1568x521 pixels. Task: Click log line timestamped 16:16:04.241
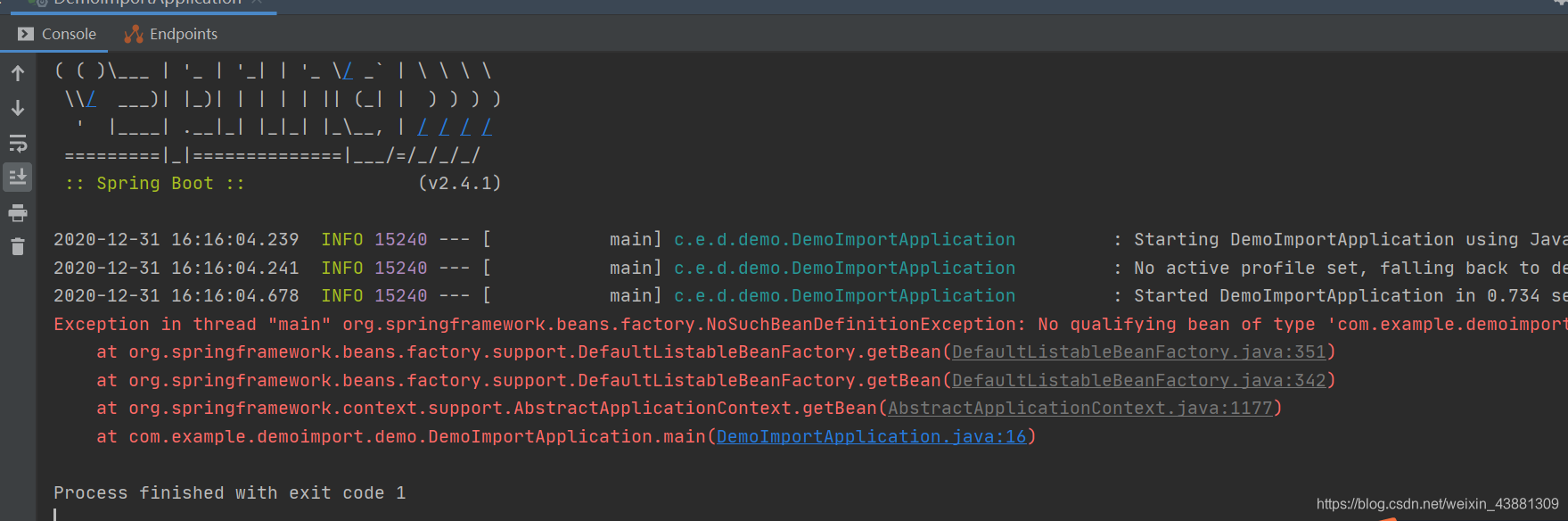click(810, 269)
